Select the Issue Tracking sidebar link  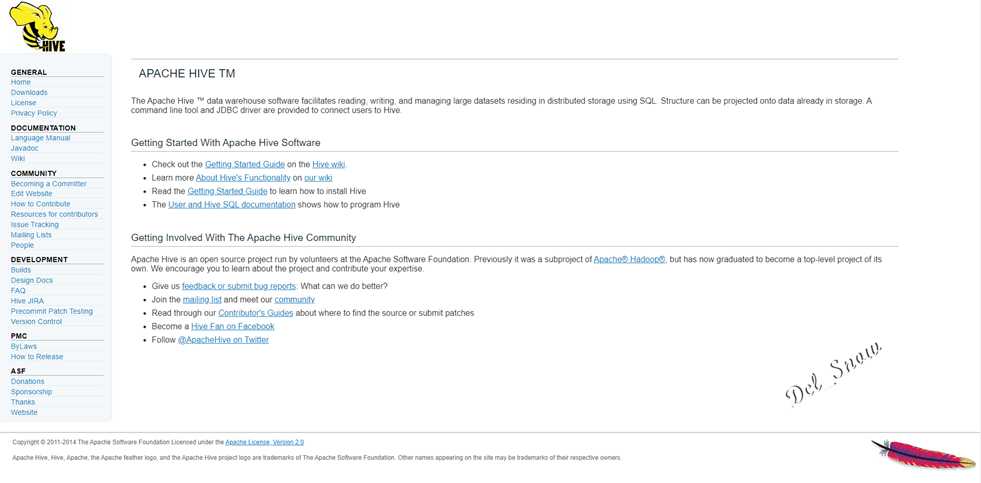pos(34,225)
